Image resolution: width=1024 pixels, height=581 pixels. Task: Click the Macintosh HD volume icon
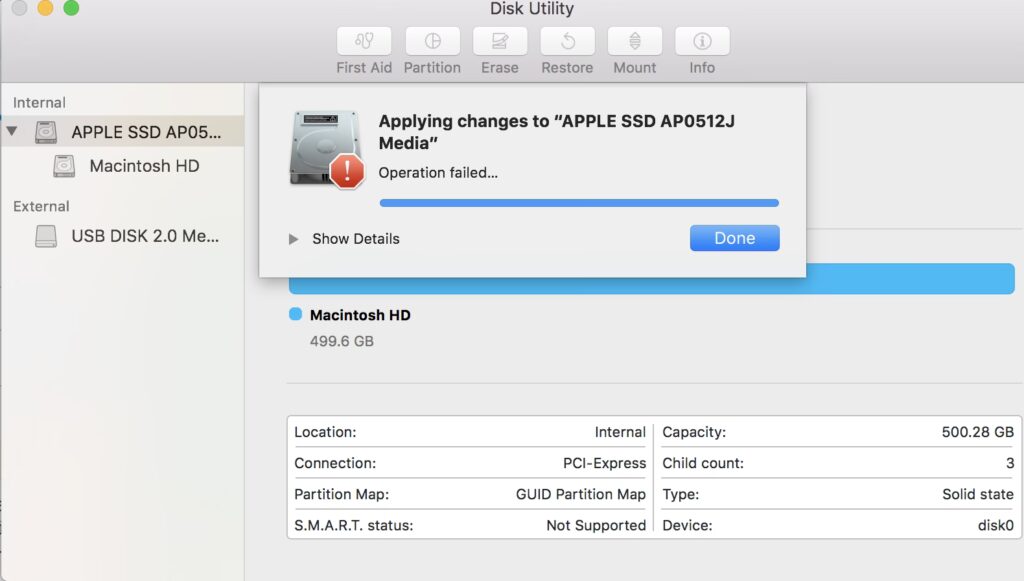[65, 166]
